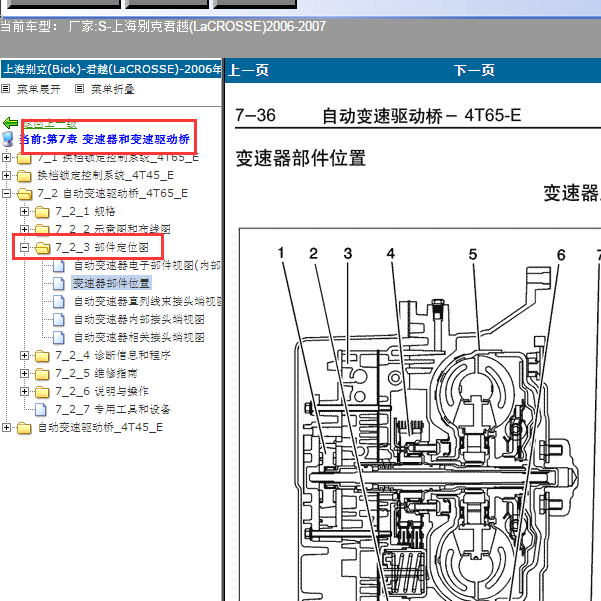Click document icon of 7_2_7 专用工具和设备
Screen dimensions: 601x601
(x=41, y=410)
